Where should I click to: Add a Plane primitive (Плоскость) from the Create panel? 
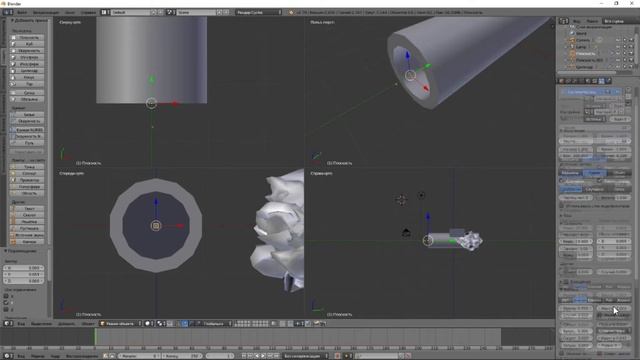[28, 37]
